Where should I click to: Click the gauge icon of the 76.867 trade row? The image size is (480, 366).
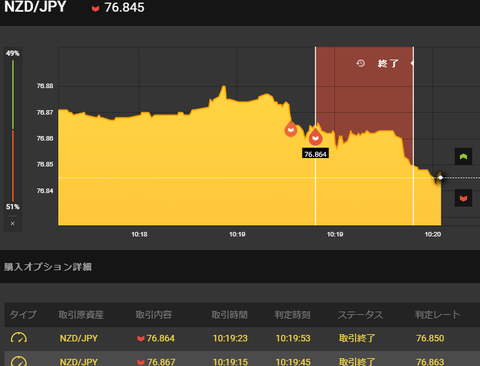[x=19, y=361]
